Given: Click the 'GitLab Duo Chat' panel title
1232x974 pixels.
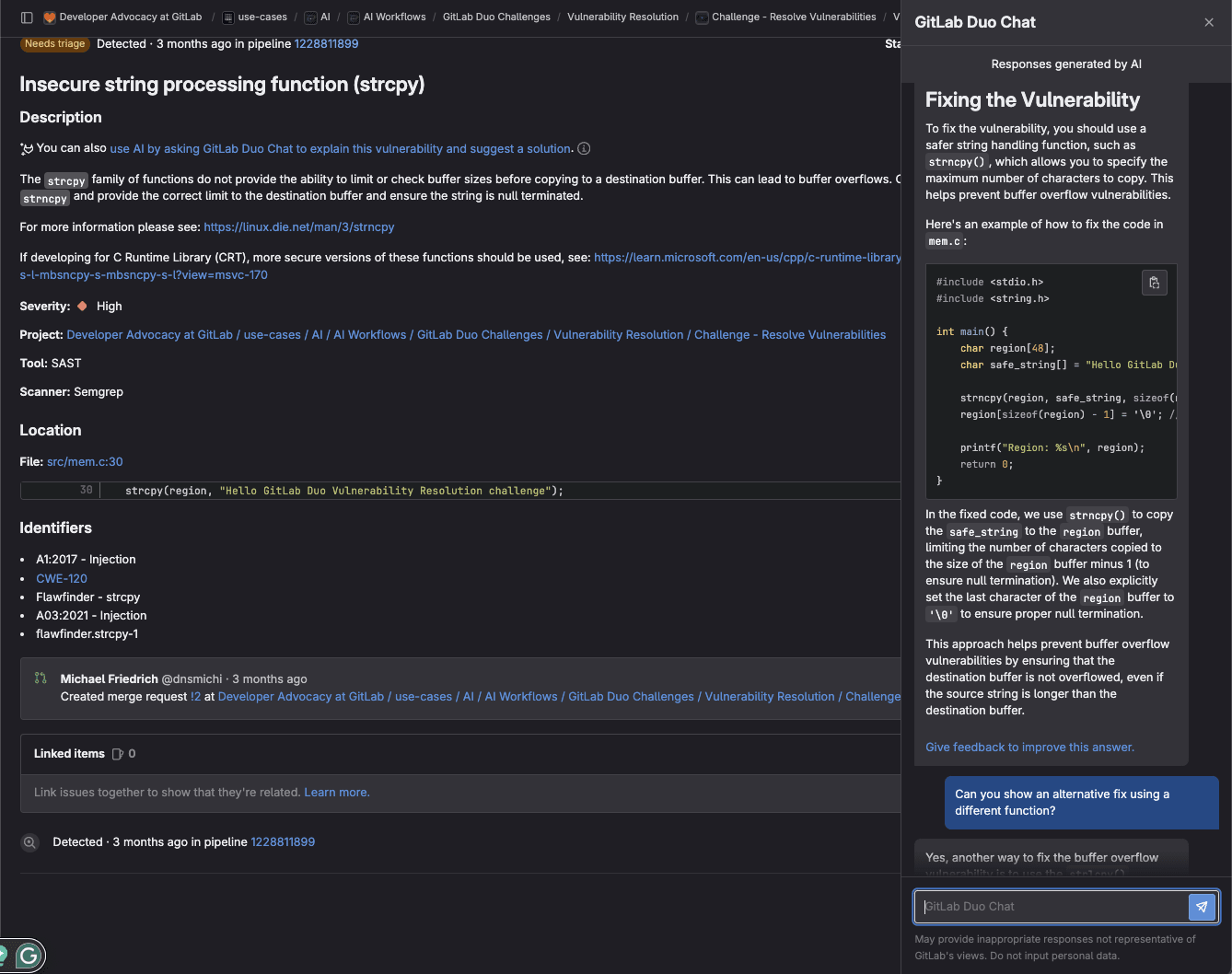Looking at the screenshot, I should pos(975,22).
